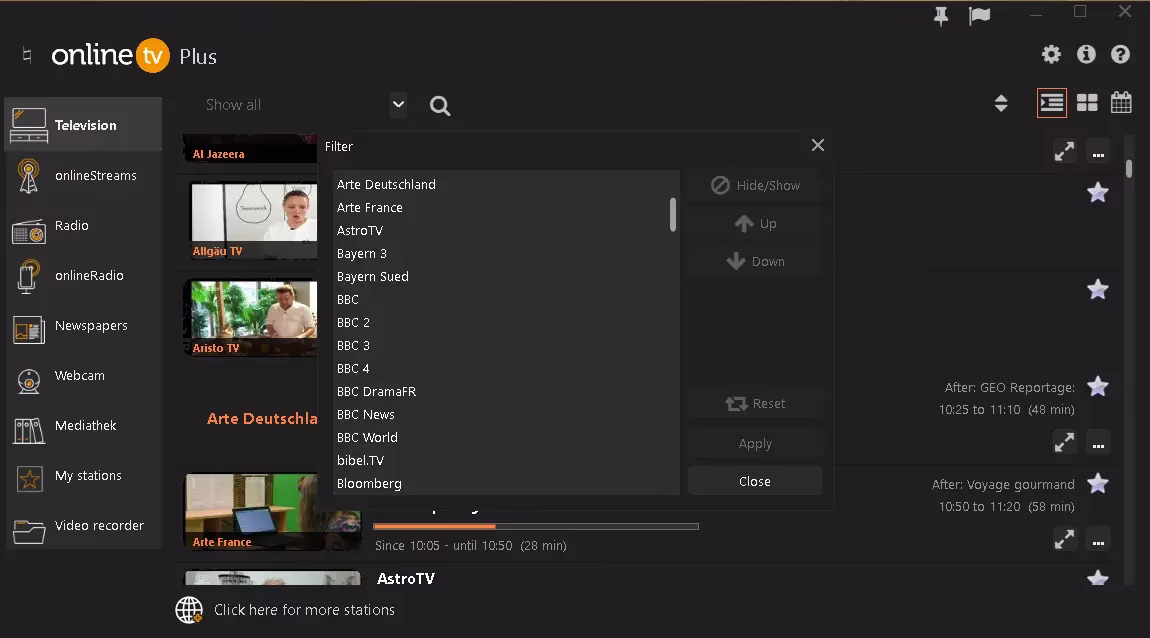
Task: Seek in the Arte France progress bar
Action: [536, 526]
